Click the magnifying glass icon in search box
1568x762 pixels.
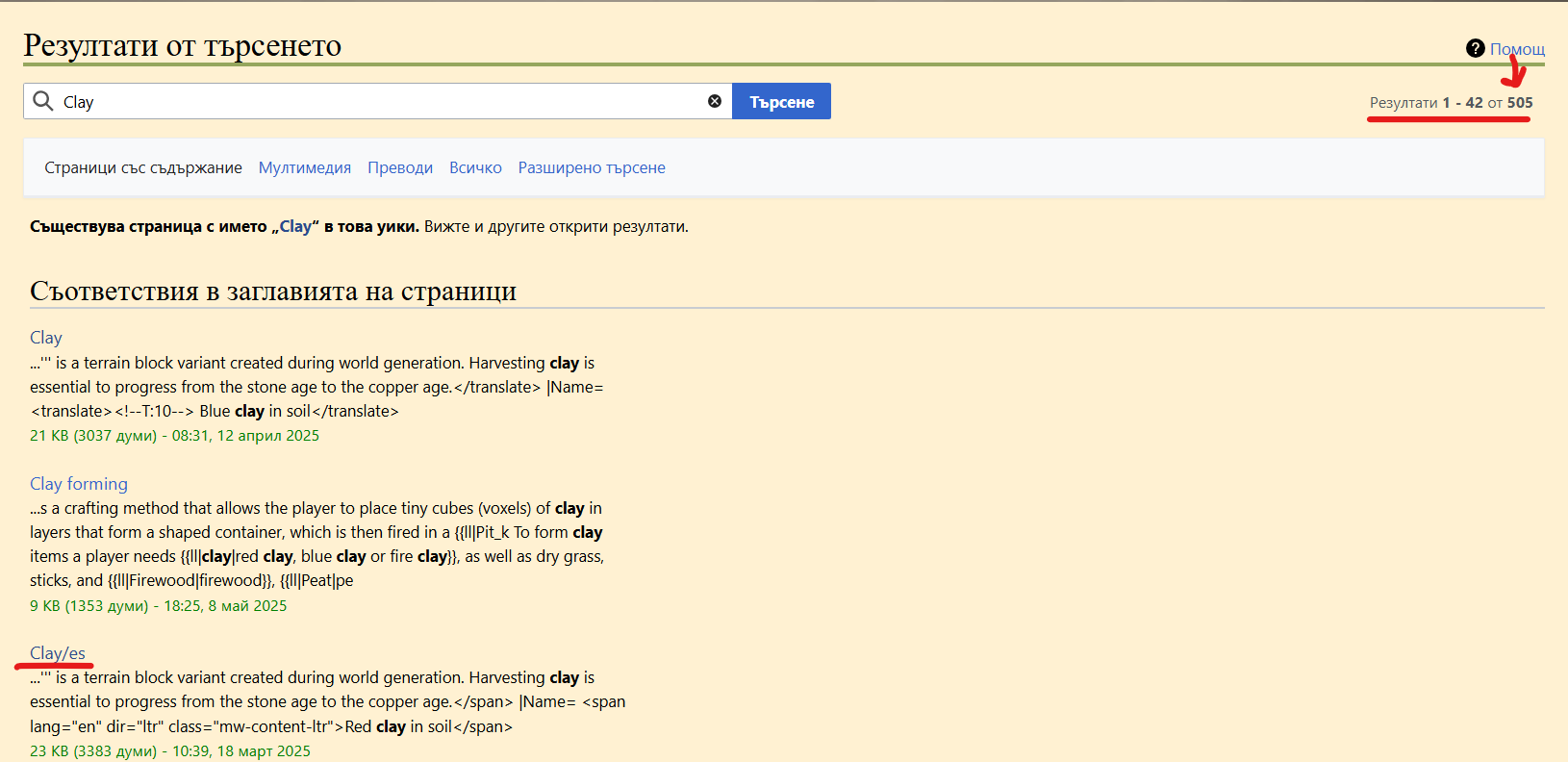pos(43,101)
